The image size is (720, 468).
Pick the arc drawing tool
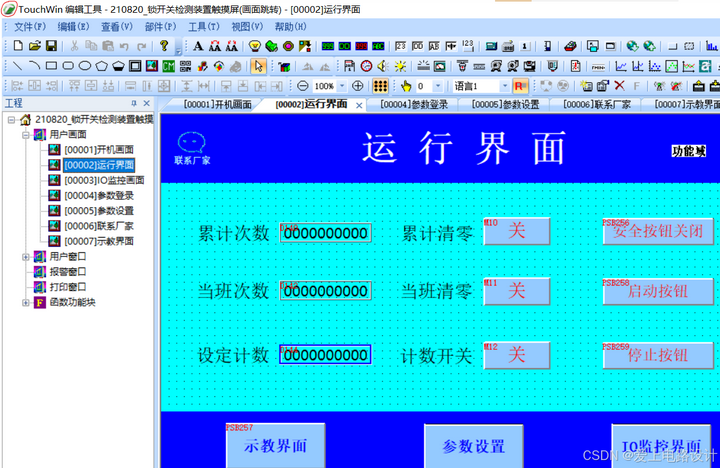pyautogui.click(x=34, y=66)
